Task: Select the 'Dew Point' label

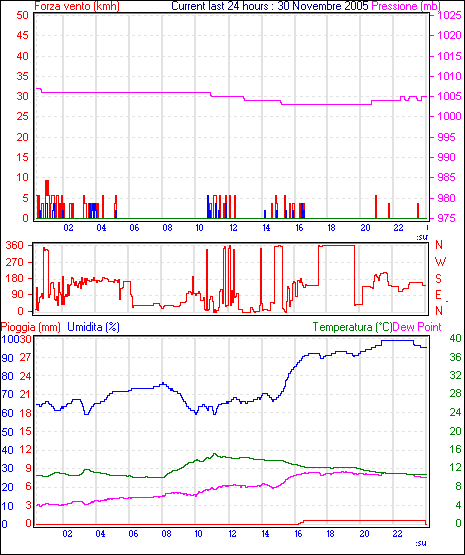Action: (x=417, y=327)
